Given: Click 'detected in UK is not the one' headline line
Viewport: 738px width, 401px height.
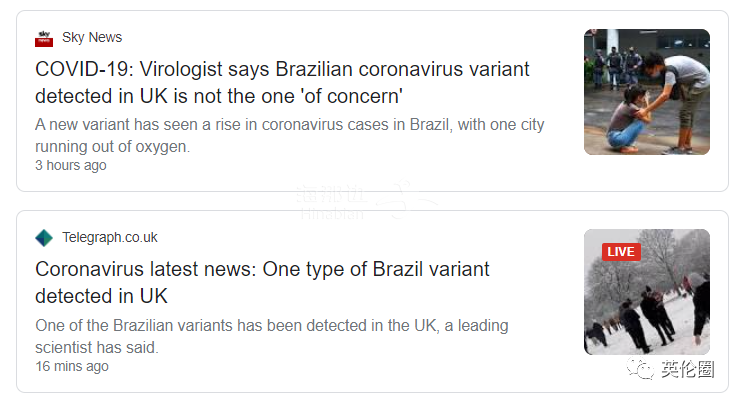Looking at the screenshot, I should tap(219, 96).
